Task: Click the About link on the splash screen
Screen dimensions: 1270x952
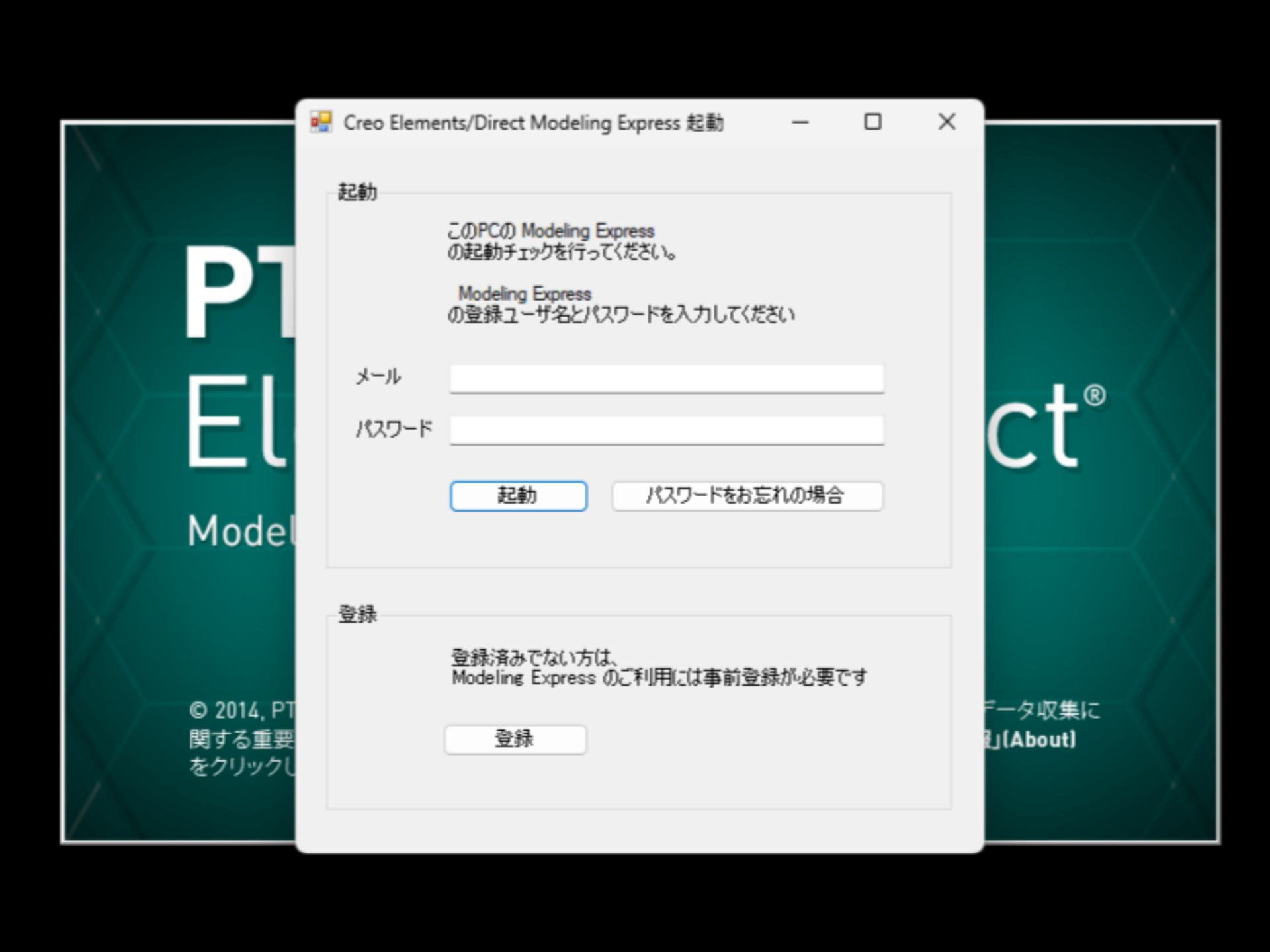Action: [1037, 741]
